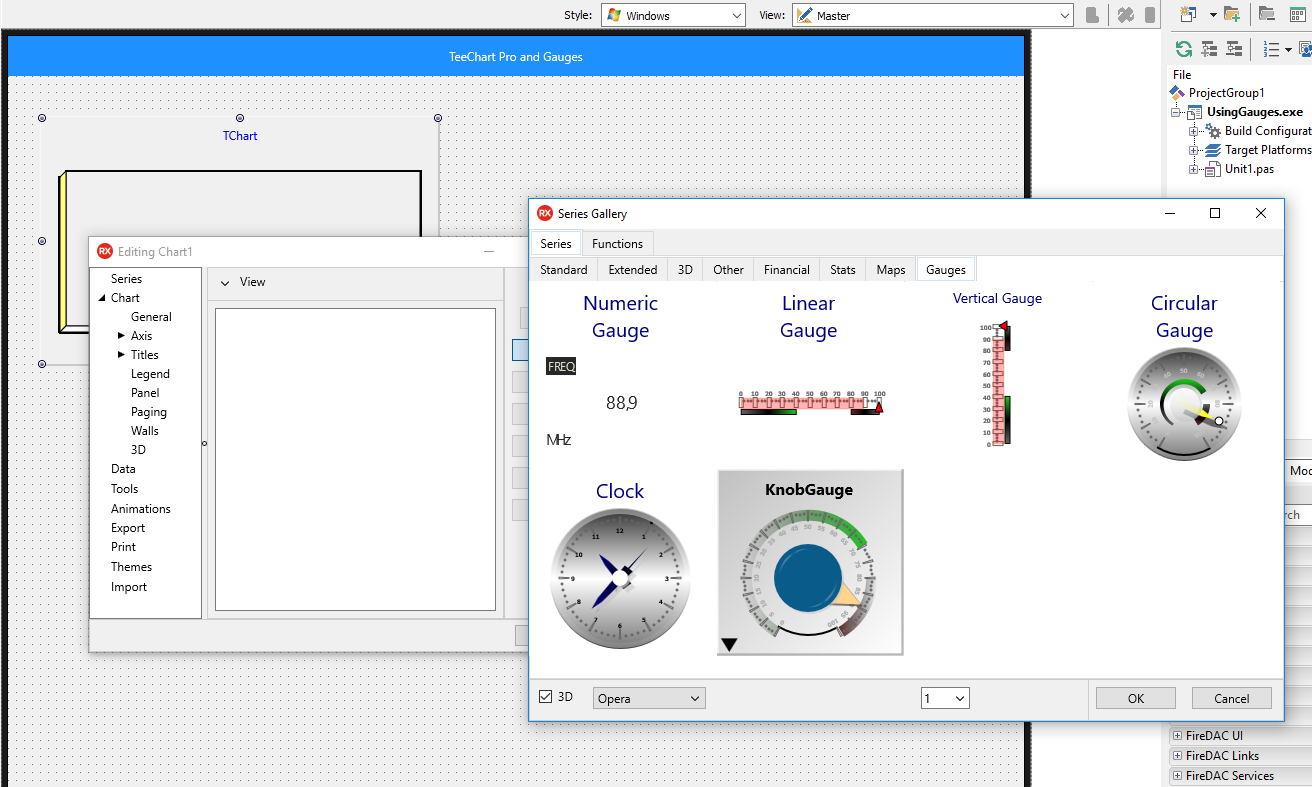
Task: Cancel the Series Gallery dialog
Action: [x=1231, y=698]
